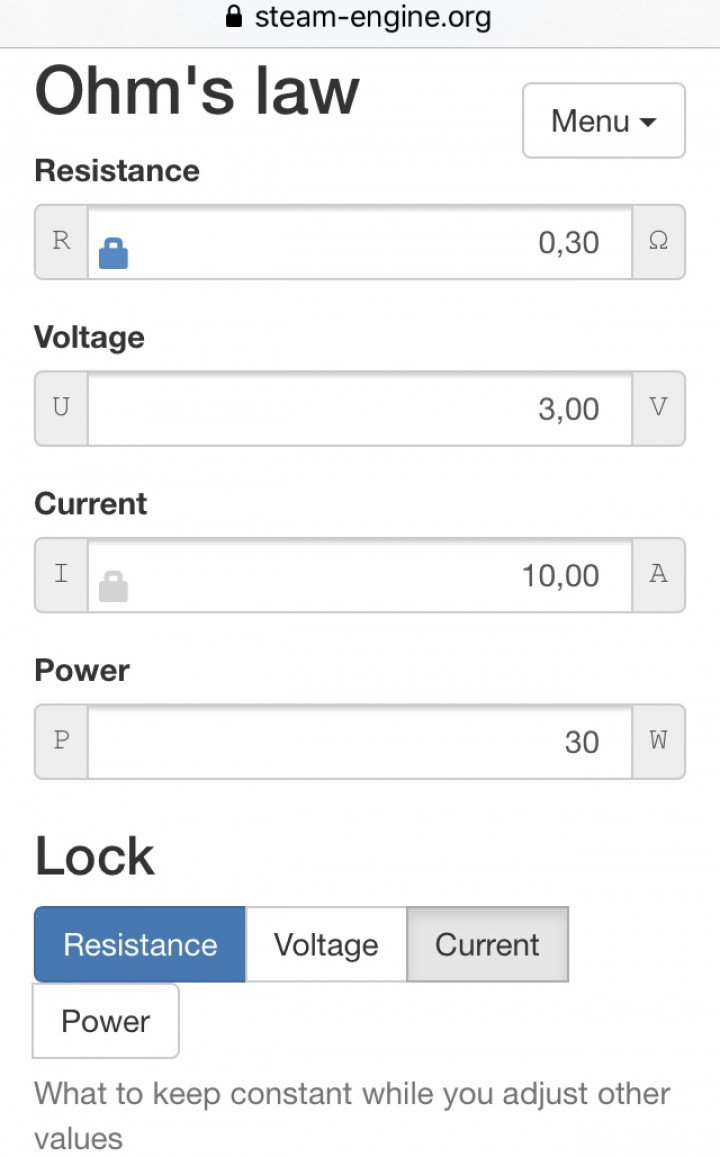The height and width of the screenshot is (1157, 720).
Task: Click the Ω ohm unit label
Action: tap(659, 241)
